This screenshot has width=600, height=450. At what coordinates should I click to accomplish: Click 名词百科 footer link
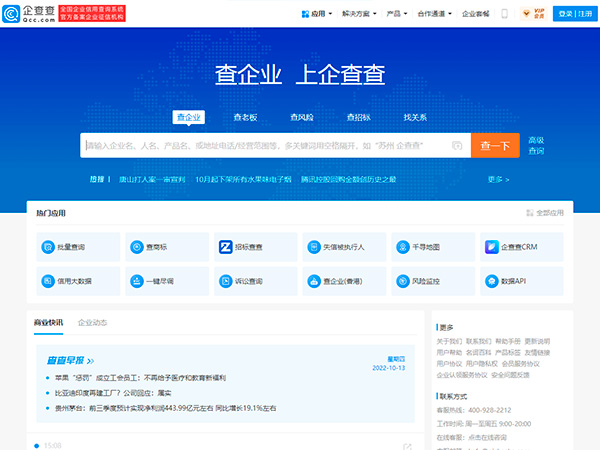478,352
